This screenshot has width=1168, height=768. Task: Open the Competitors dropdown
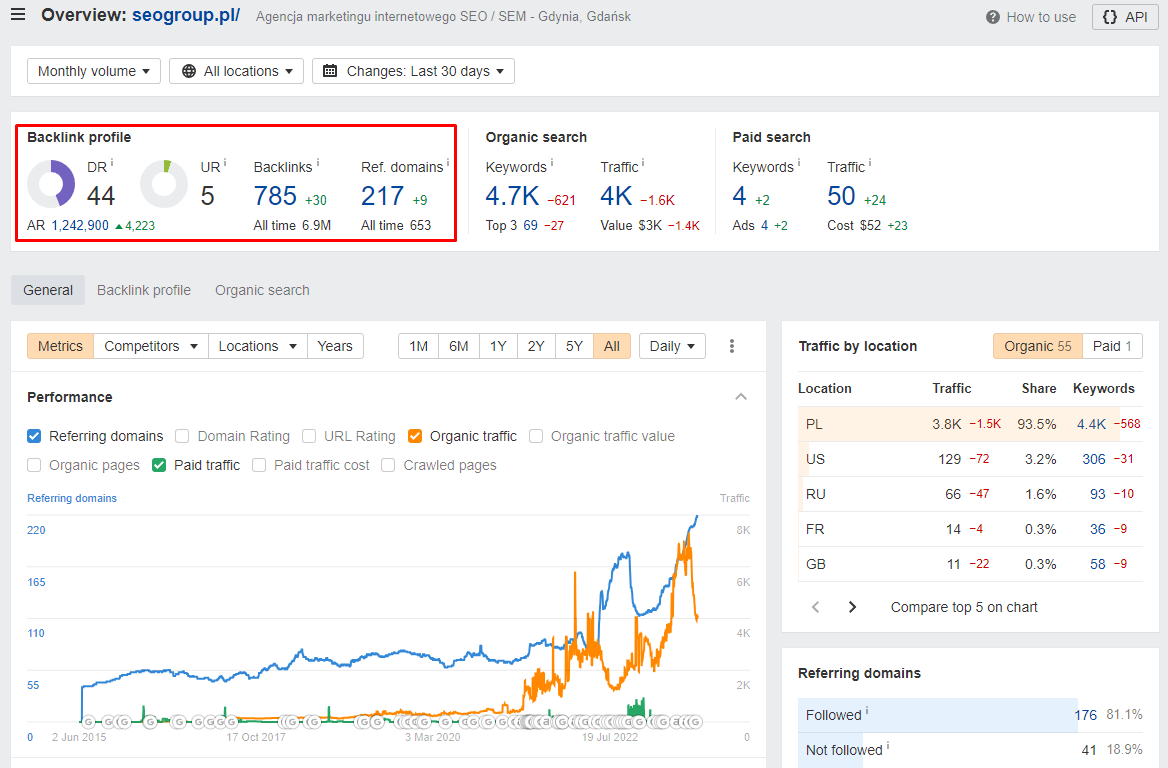click(151, 346)
